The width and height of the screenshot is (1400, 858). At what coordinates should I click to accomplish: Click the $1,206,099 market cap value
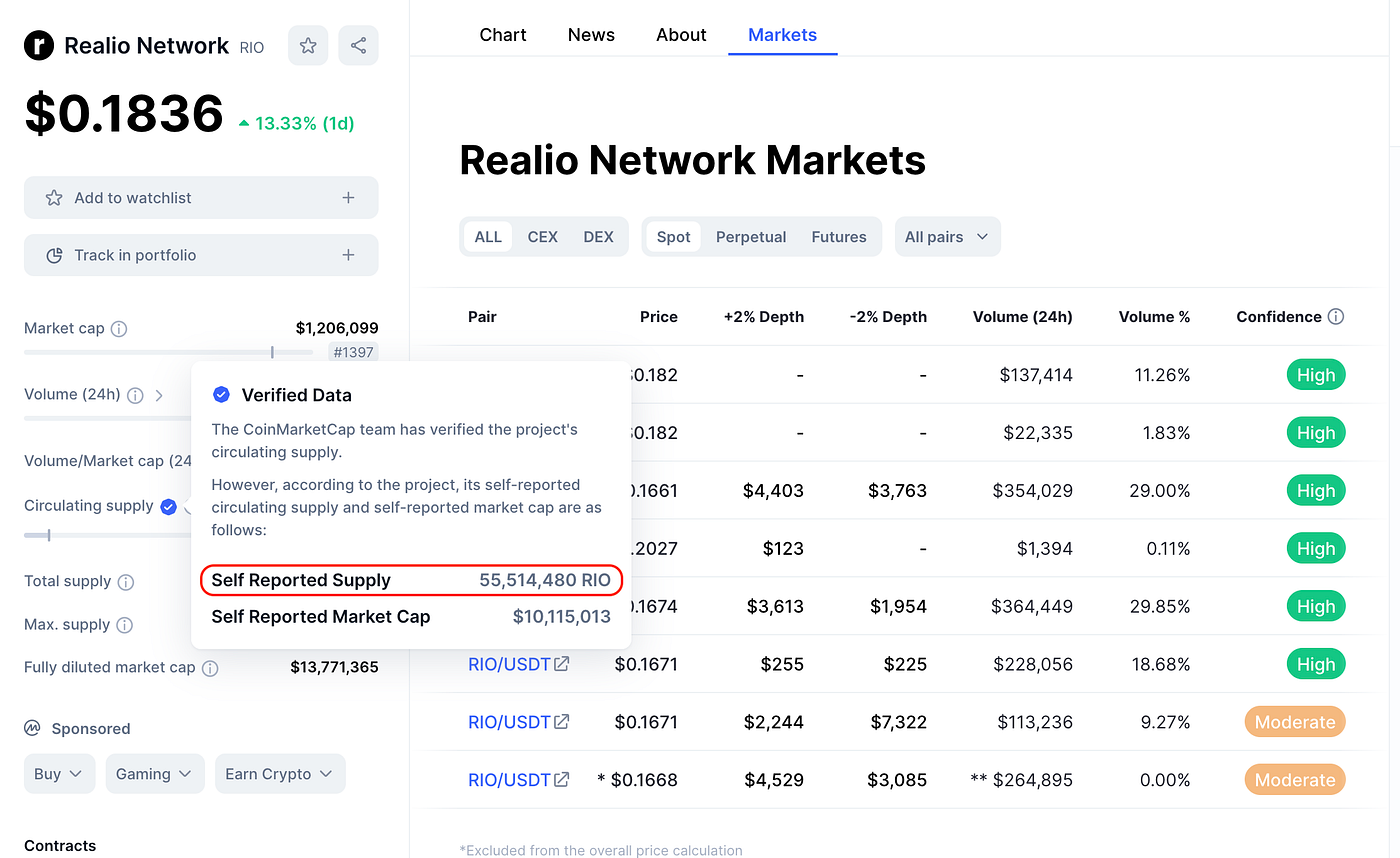(x=337, y=328)
